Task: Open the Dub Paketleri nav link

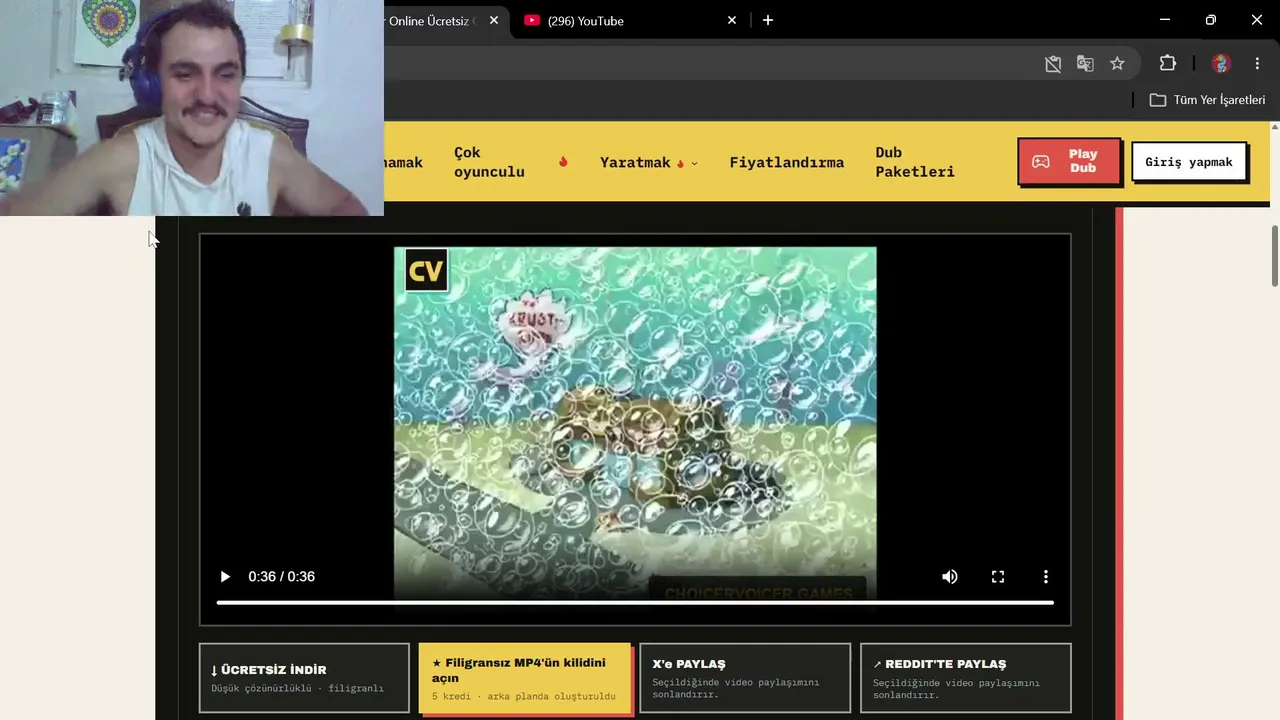Action: click(915, 162)
